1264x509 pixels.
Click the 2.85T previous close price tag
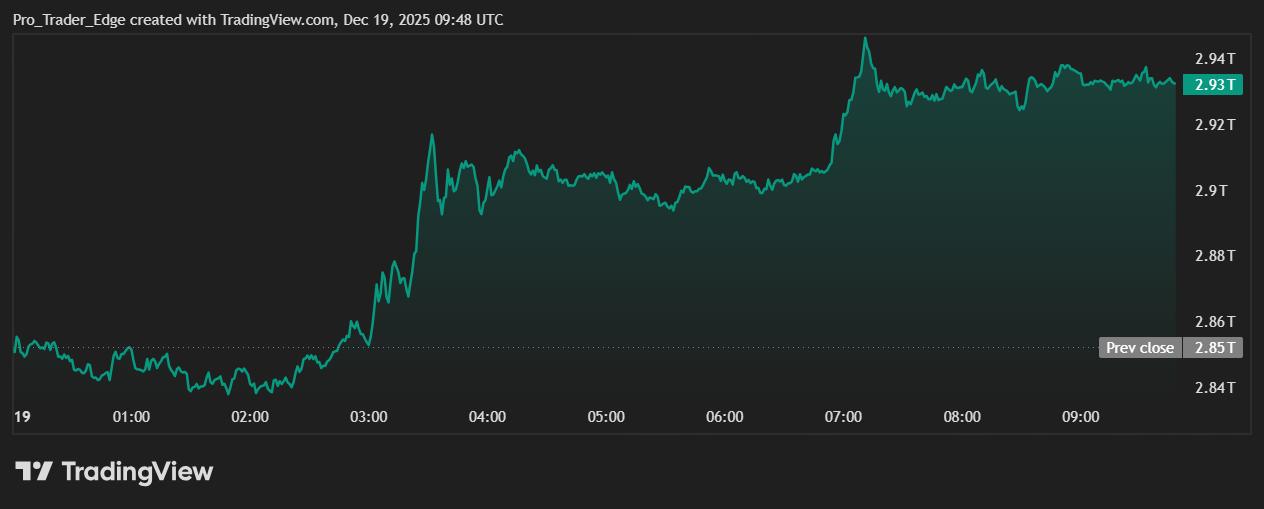click(1213, 348)
